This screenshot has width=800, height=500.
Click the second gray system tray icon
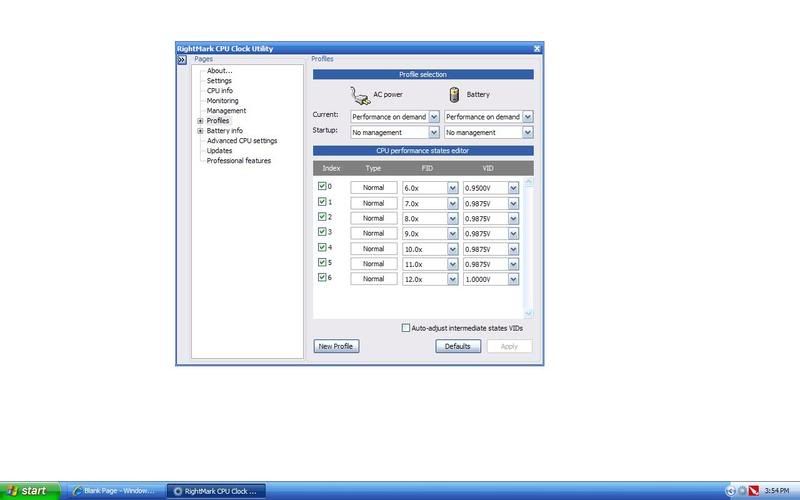pyautogui.click(x=742, y=491)
